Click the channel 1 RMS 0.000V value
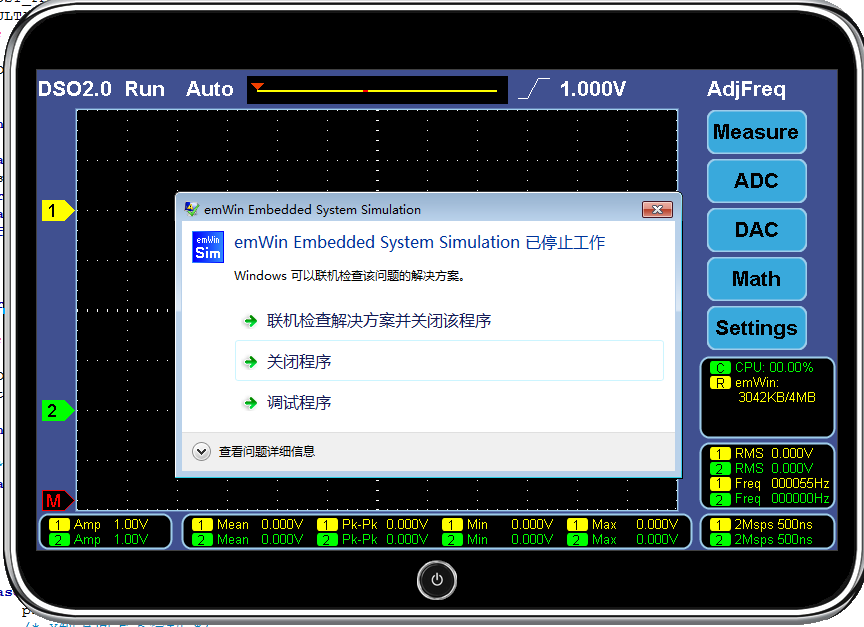The image size is (864, 627). click(x=792, y=453)
